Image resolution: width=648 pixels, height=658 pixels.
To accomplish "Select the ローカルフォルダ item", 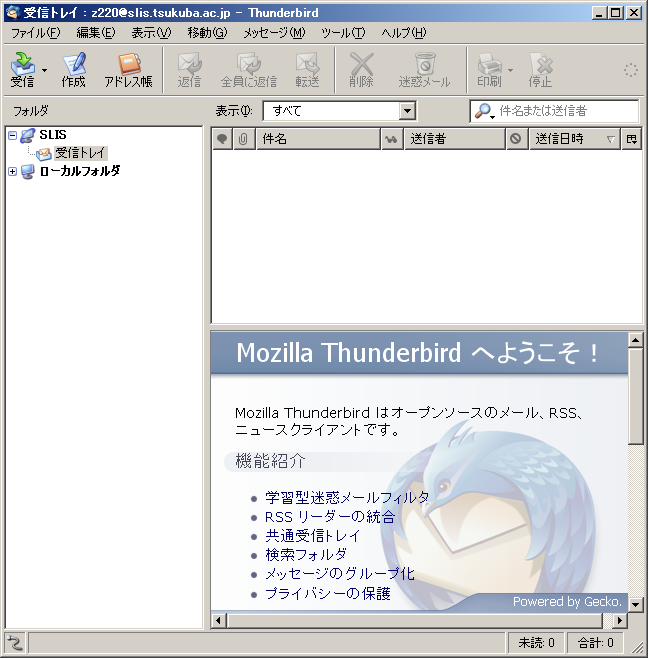I will point(80,171).
